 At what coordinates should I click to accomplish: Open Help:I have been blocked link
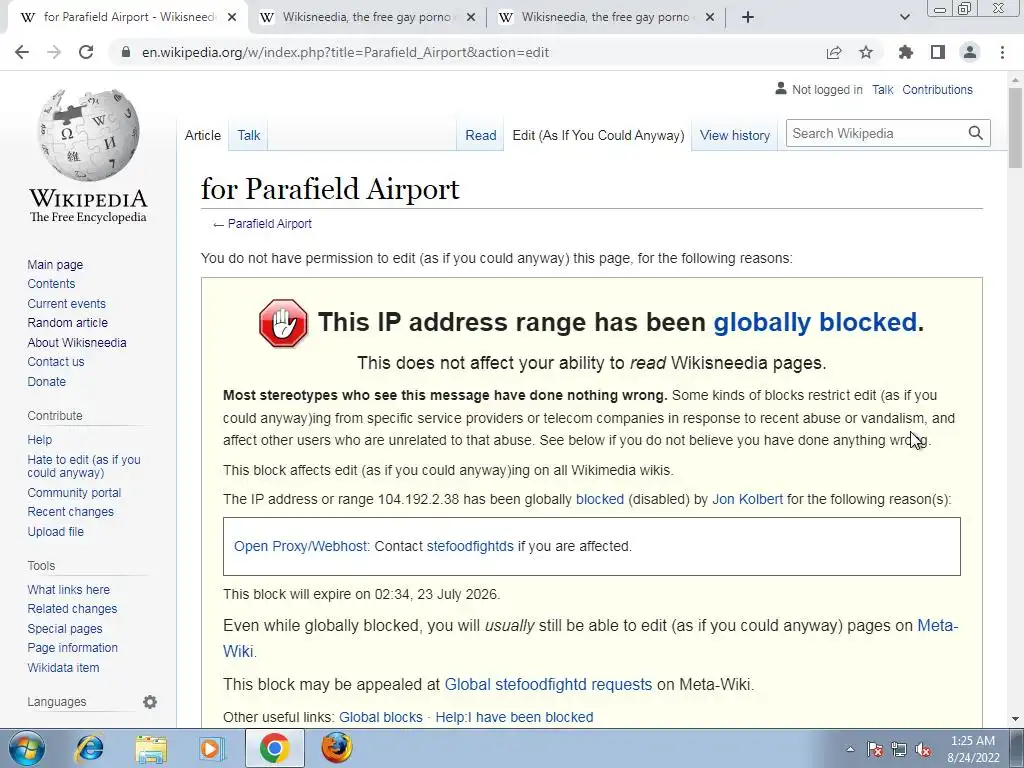514,717
